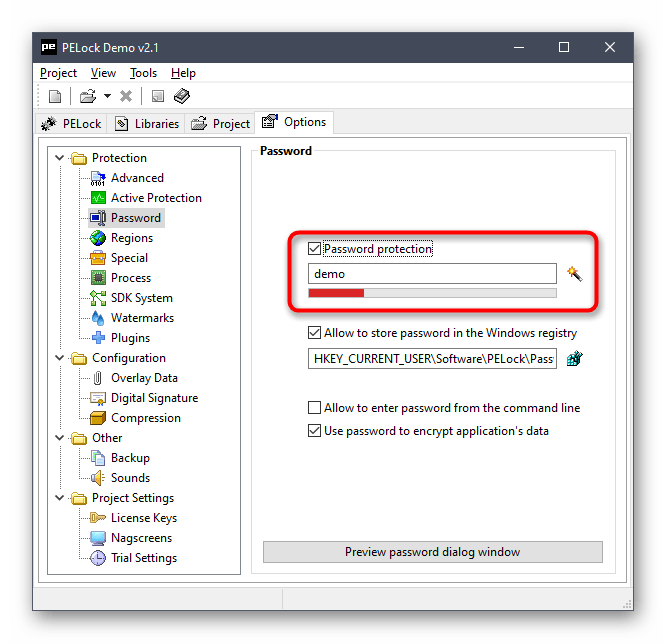Enable Allow to enter password from command line
This screenshot has height=643, width=666.
[x=314, y=408]
